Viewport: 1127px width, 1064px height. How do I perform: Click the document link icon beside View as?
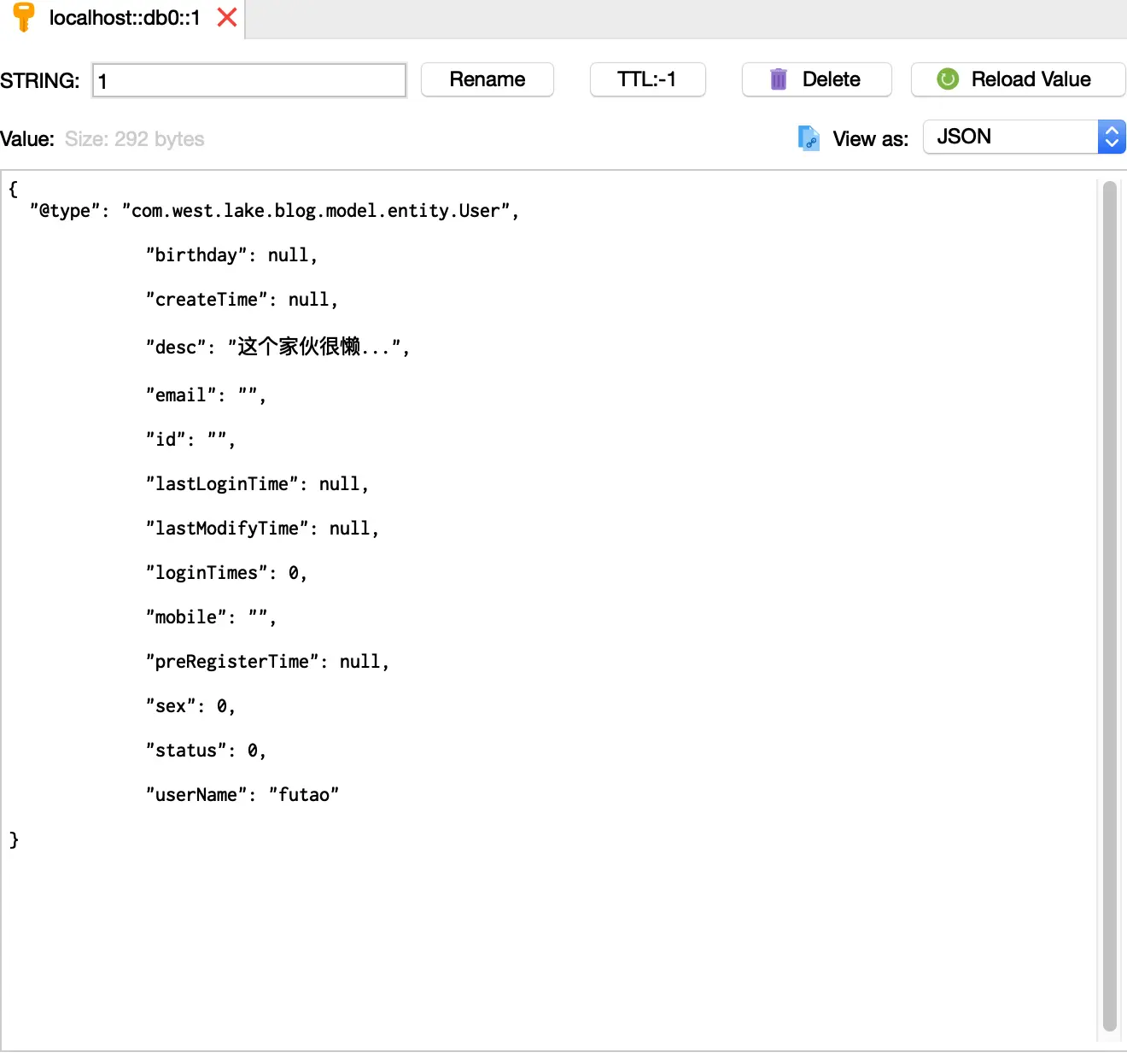point(809,137)
